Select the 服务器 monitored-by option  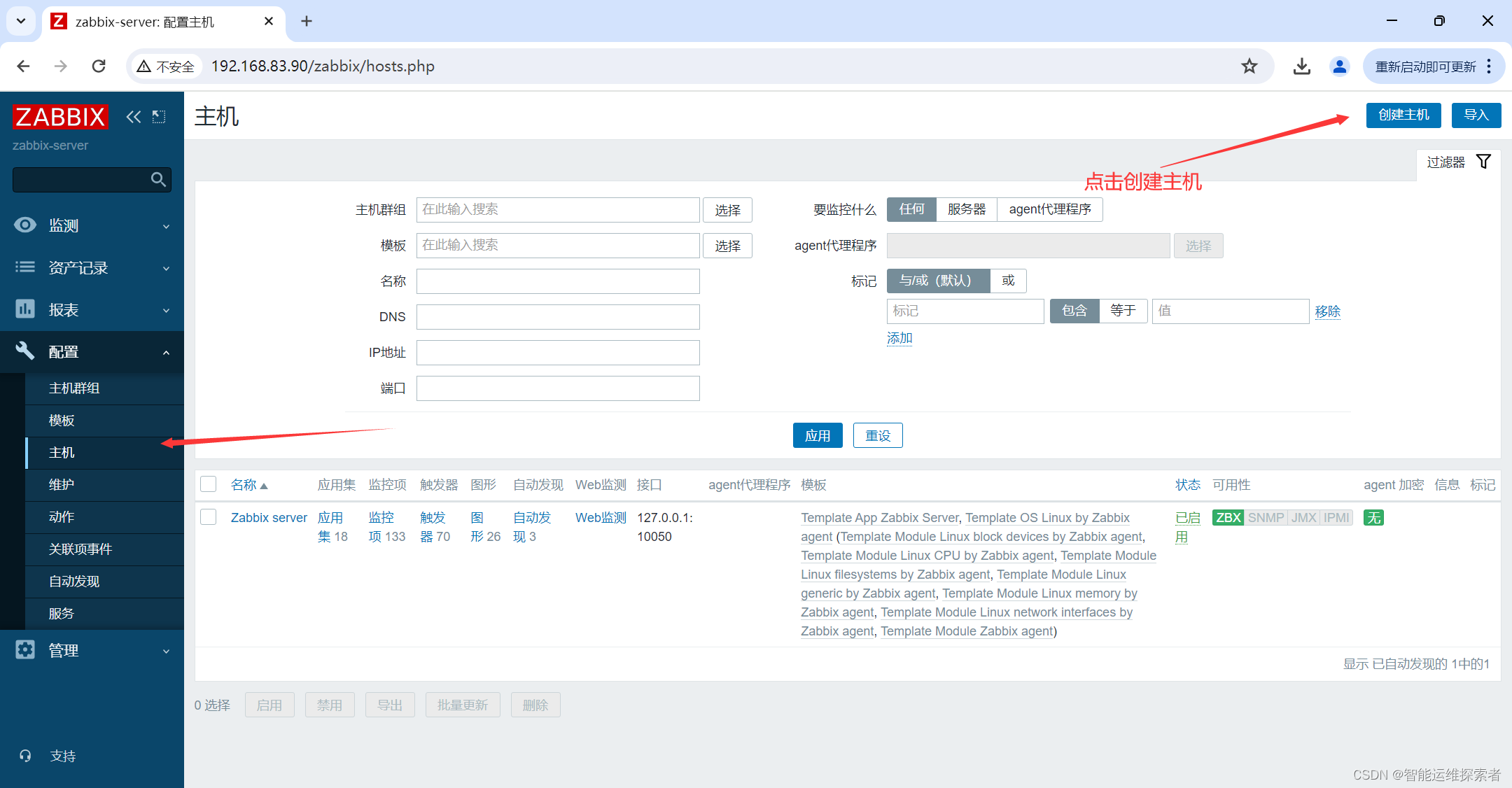pos(966,209)
